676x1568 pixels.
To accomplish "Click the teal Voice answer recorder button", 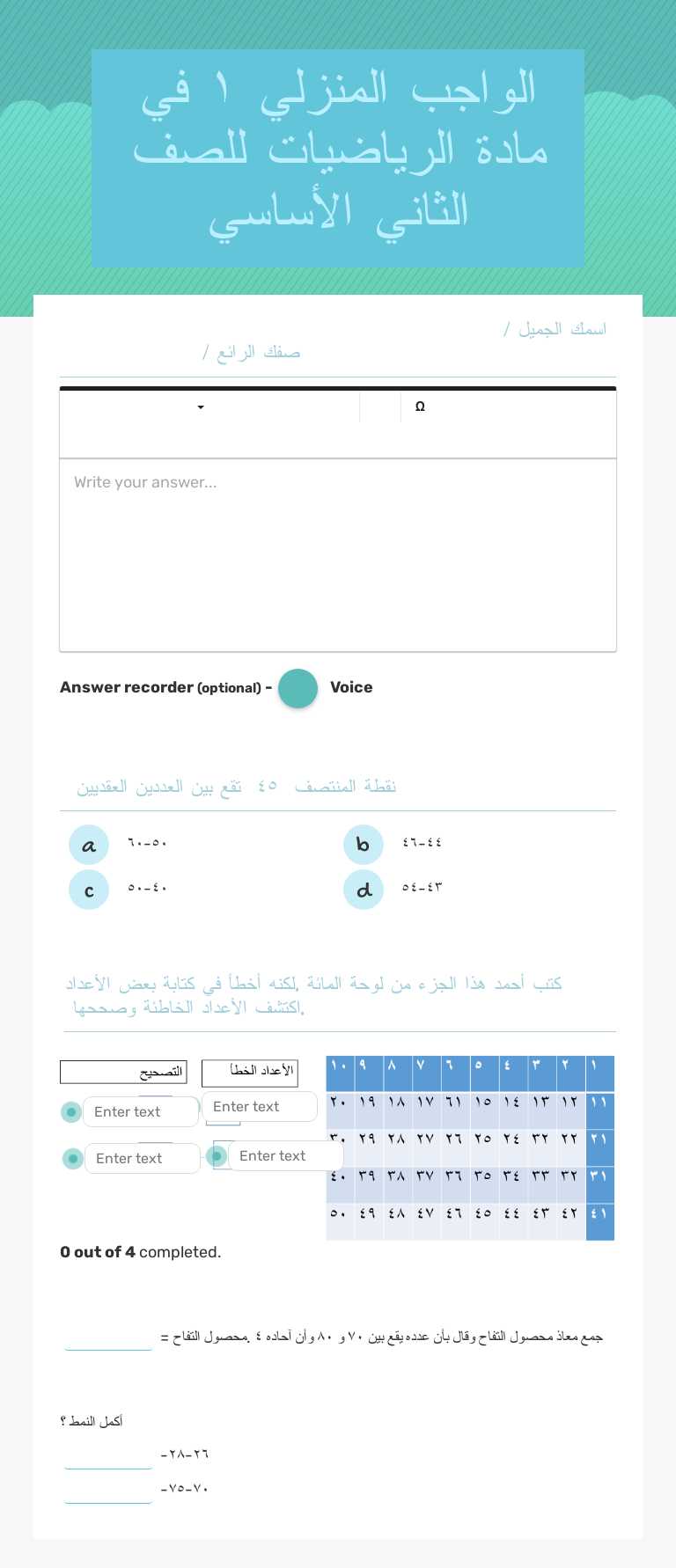I will coord(298,688).
